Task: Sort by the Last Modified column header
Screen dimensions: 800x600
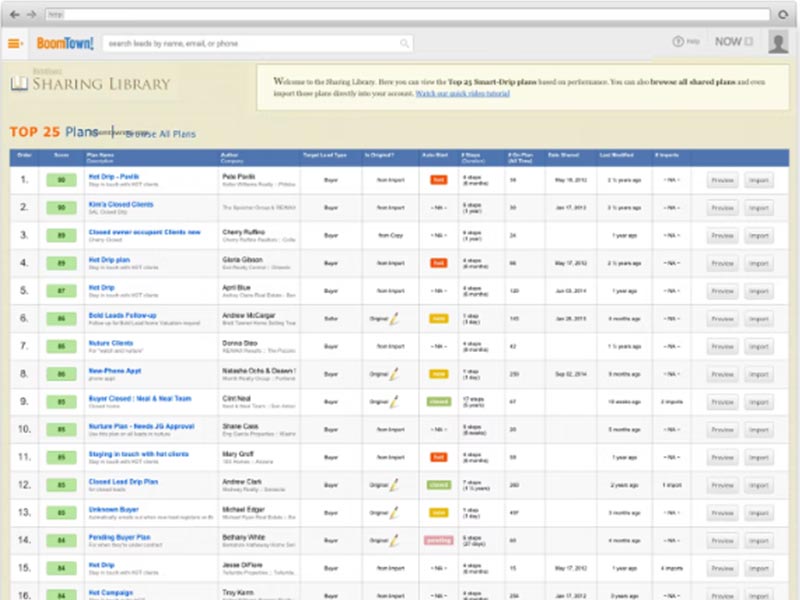Action: tap(618, 155)
